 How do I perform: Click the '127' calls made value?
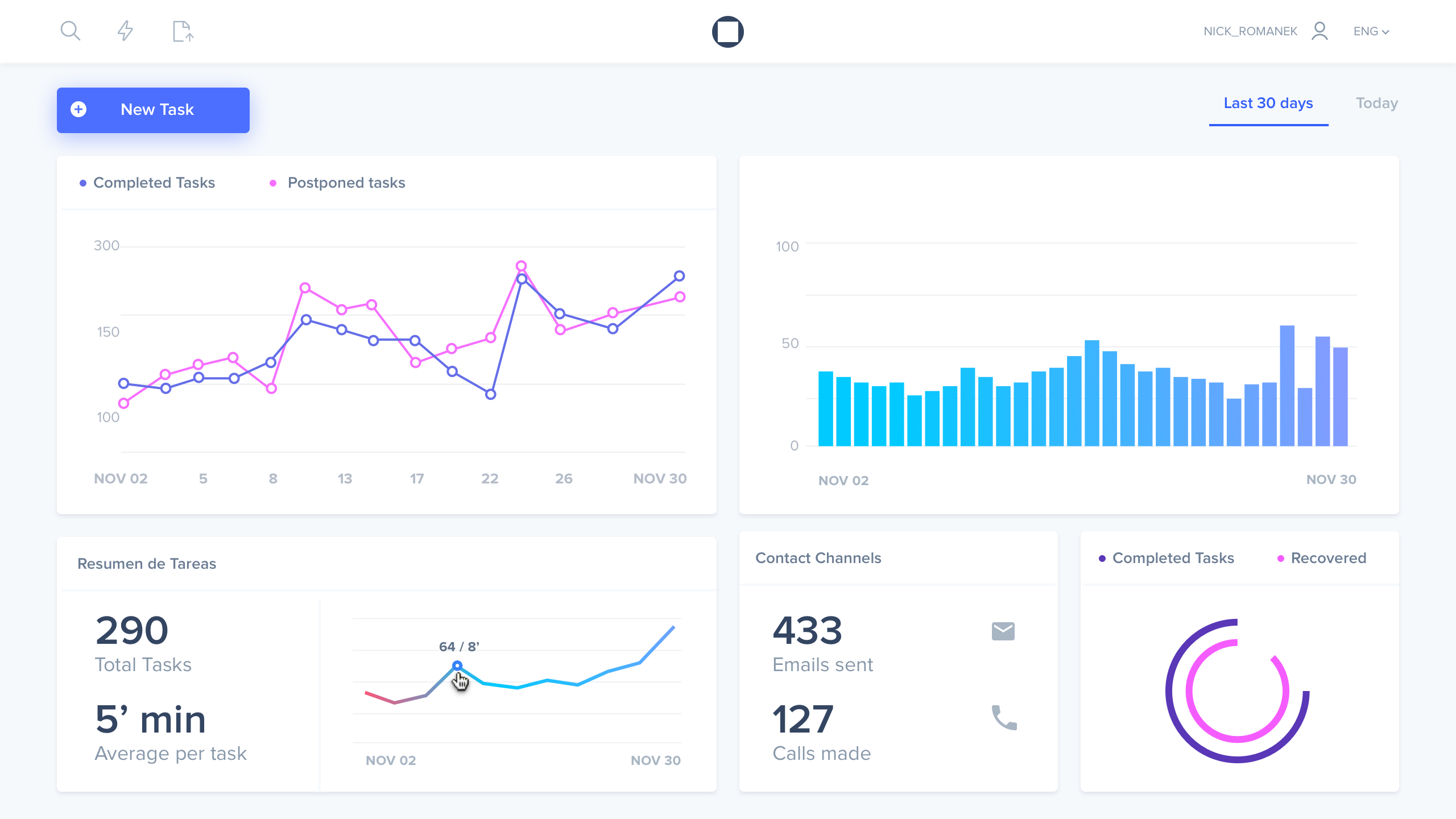(x=803, y=719)
